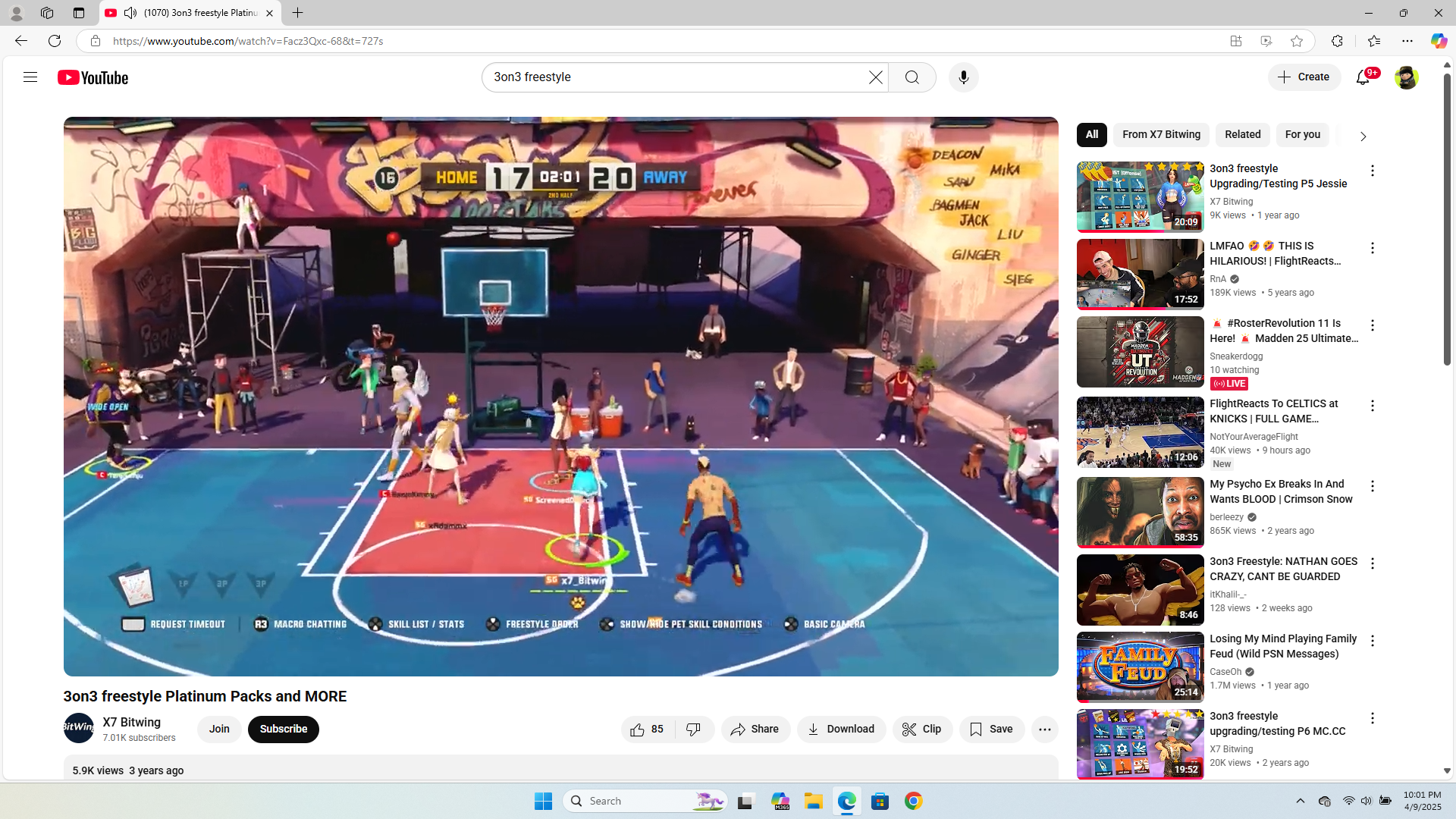Click the browser address bar URL
The image size is (1456, 819).
pyautogui.click(x=248, y=41)
